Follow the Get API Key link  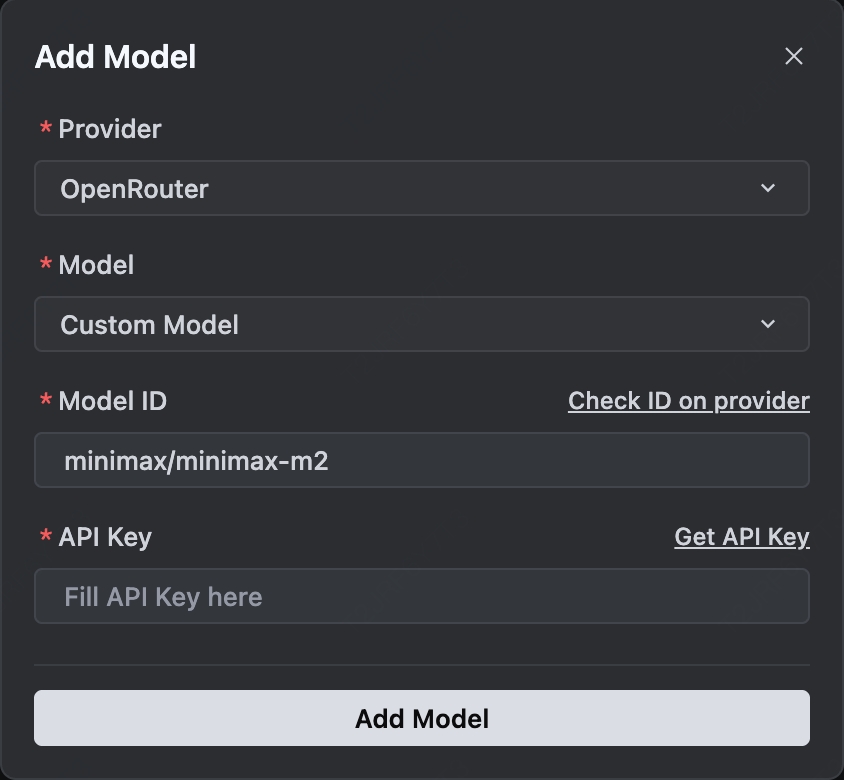(x=741, y=537)
